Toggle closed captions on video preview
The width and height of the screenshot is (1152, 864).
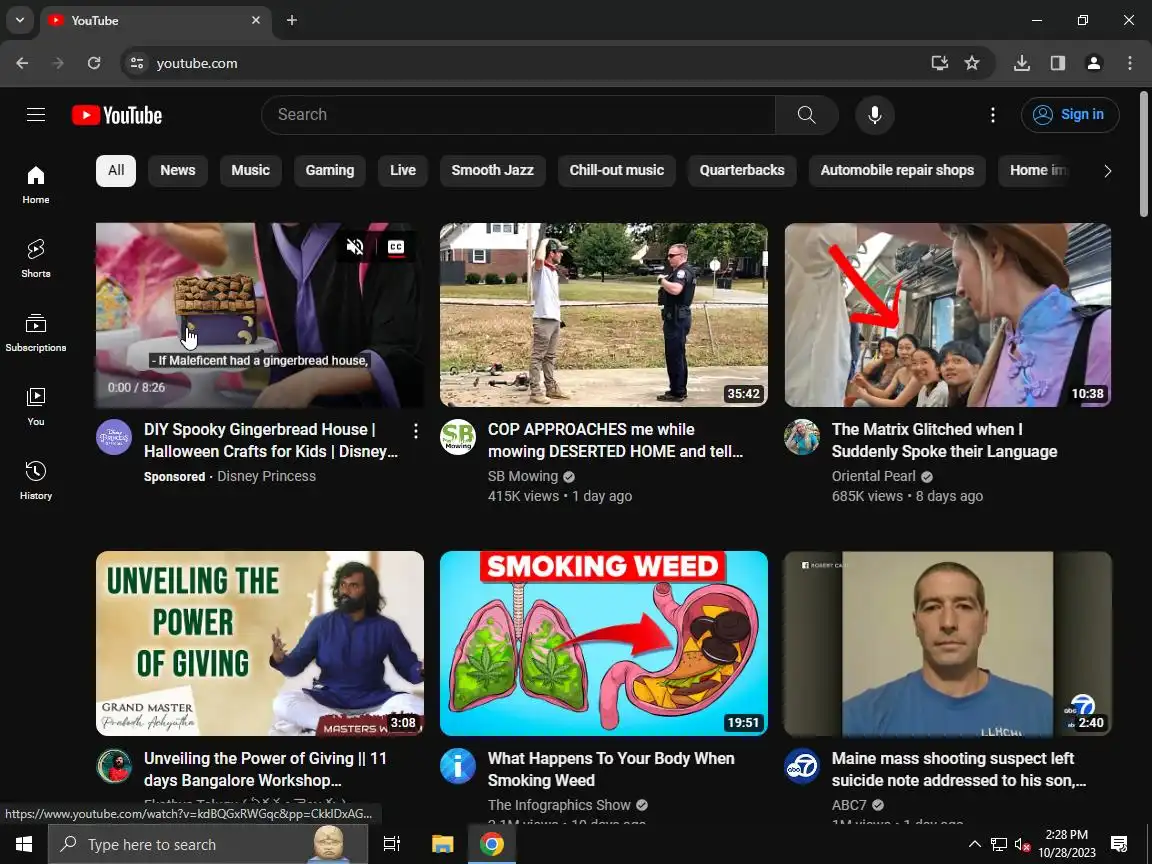(396, 247)
